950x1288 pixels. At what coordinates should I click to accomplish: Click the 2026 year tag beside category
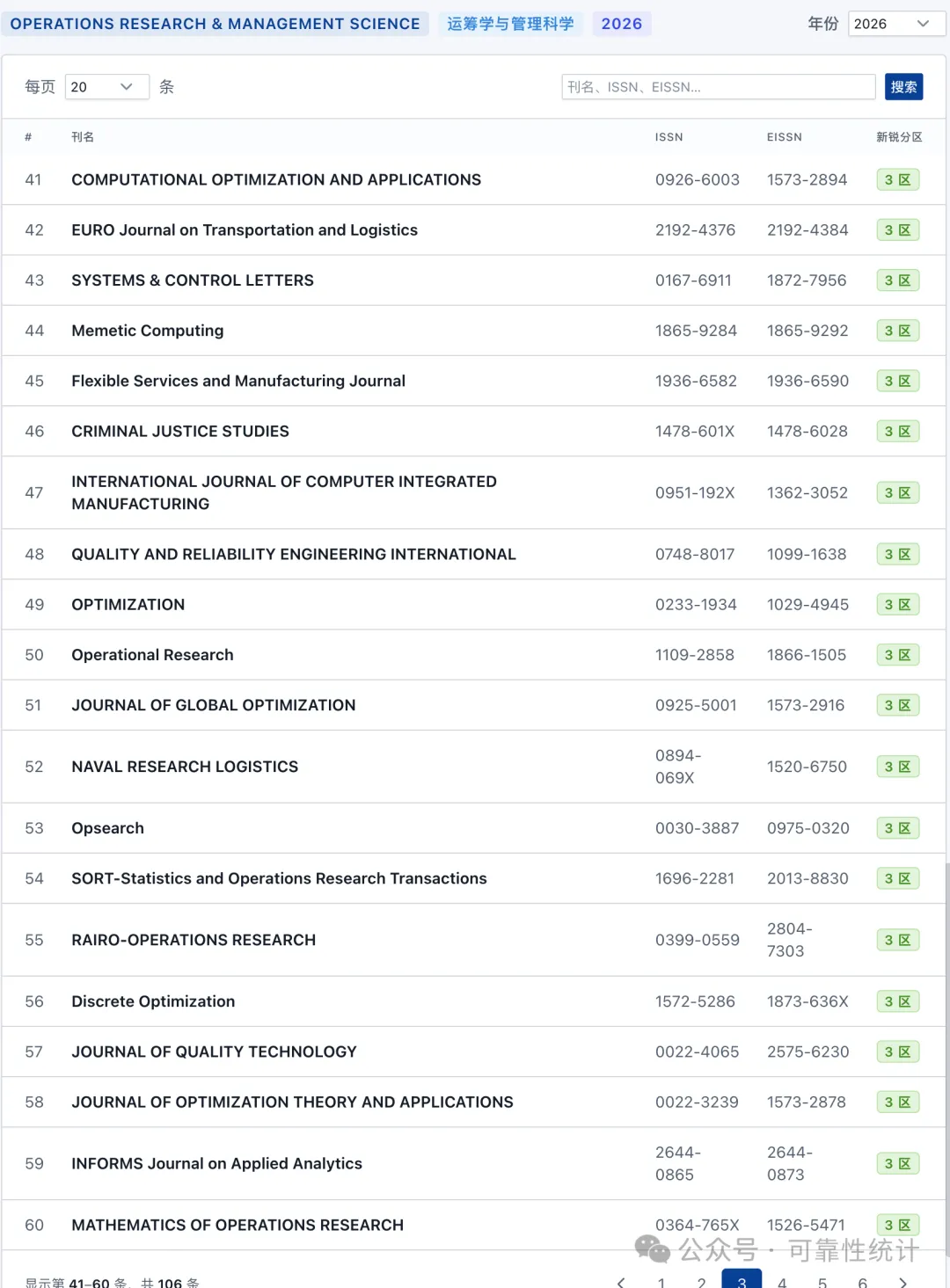click(622, 24)
